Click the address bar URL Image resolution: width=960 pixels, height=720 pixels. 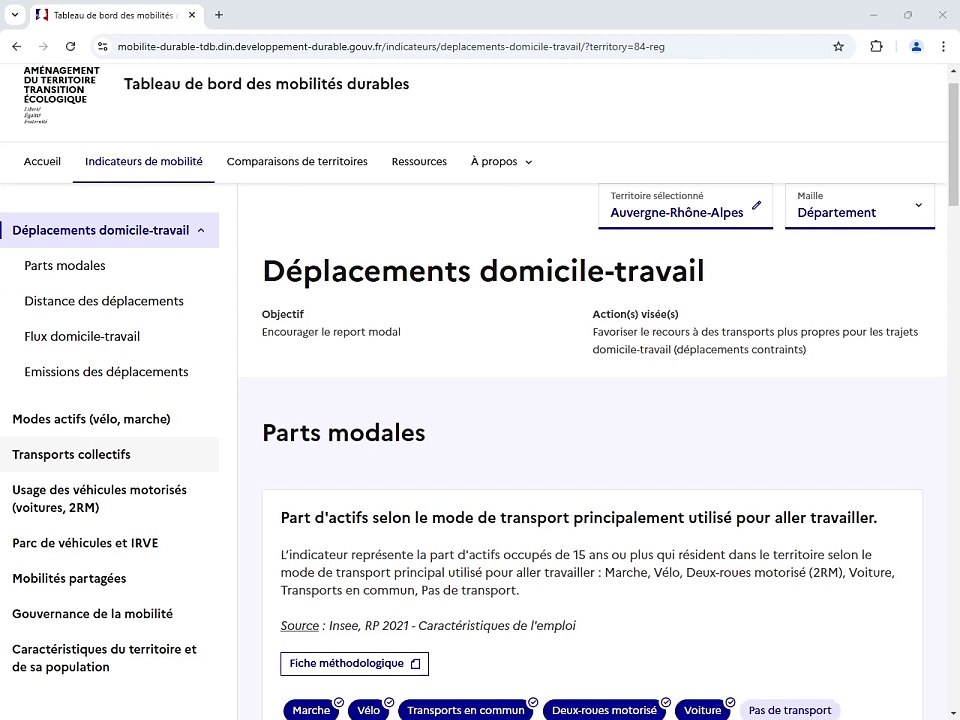(x=391, y=47)
